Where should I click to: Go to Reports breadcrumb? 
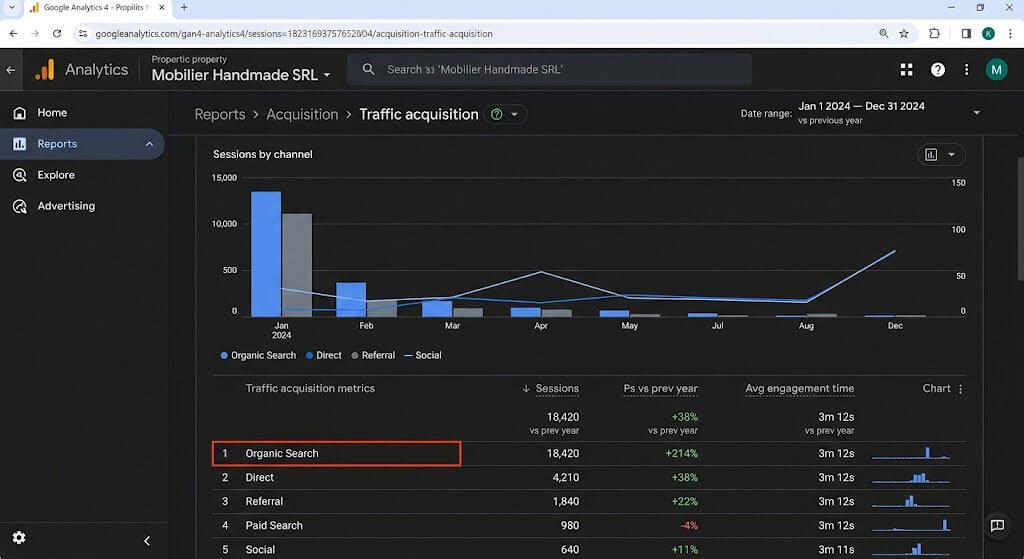coord(220,114)
